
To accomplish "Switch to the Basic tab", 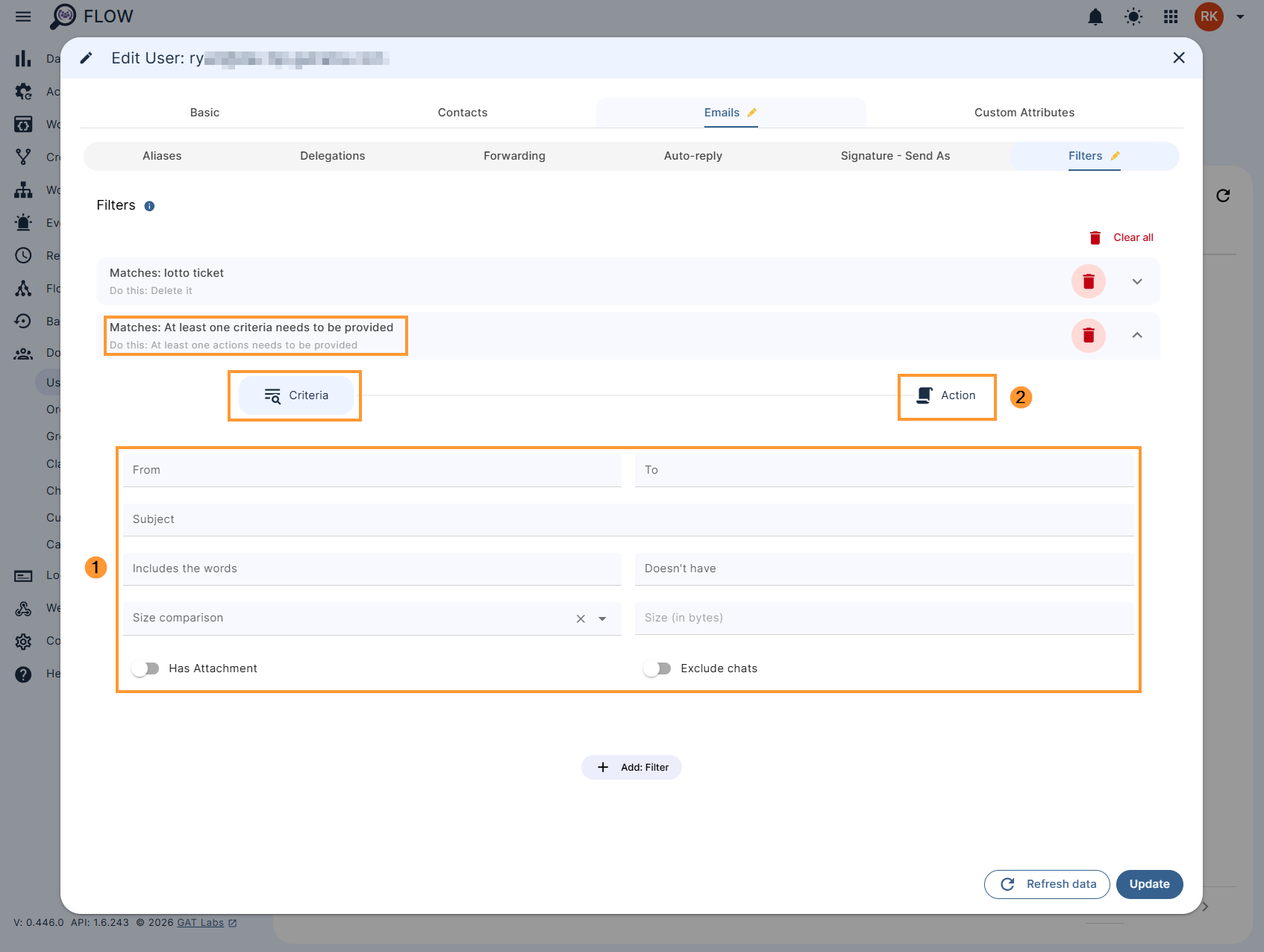I will coord(204,113).
